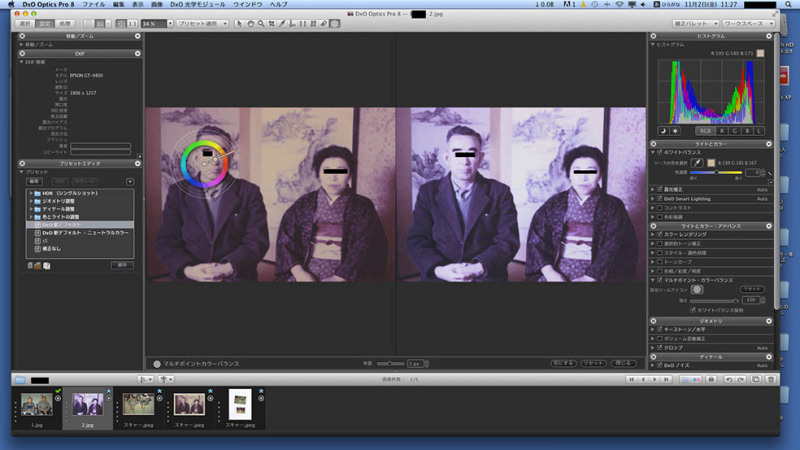This screenshot has height=450, width=800.
Task: Click the arrow pointer tool in toolbar
Action: [x=238, y=22]
